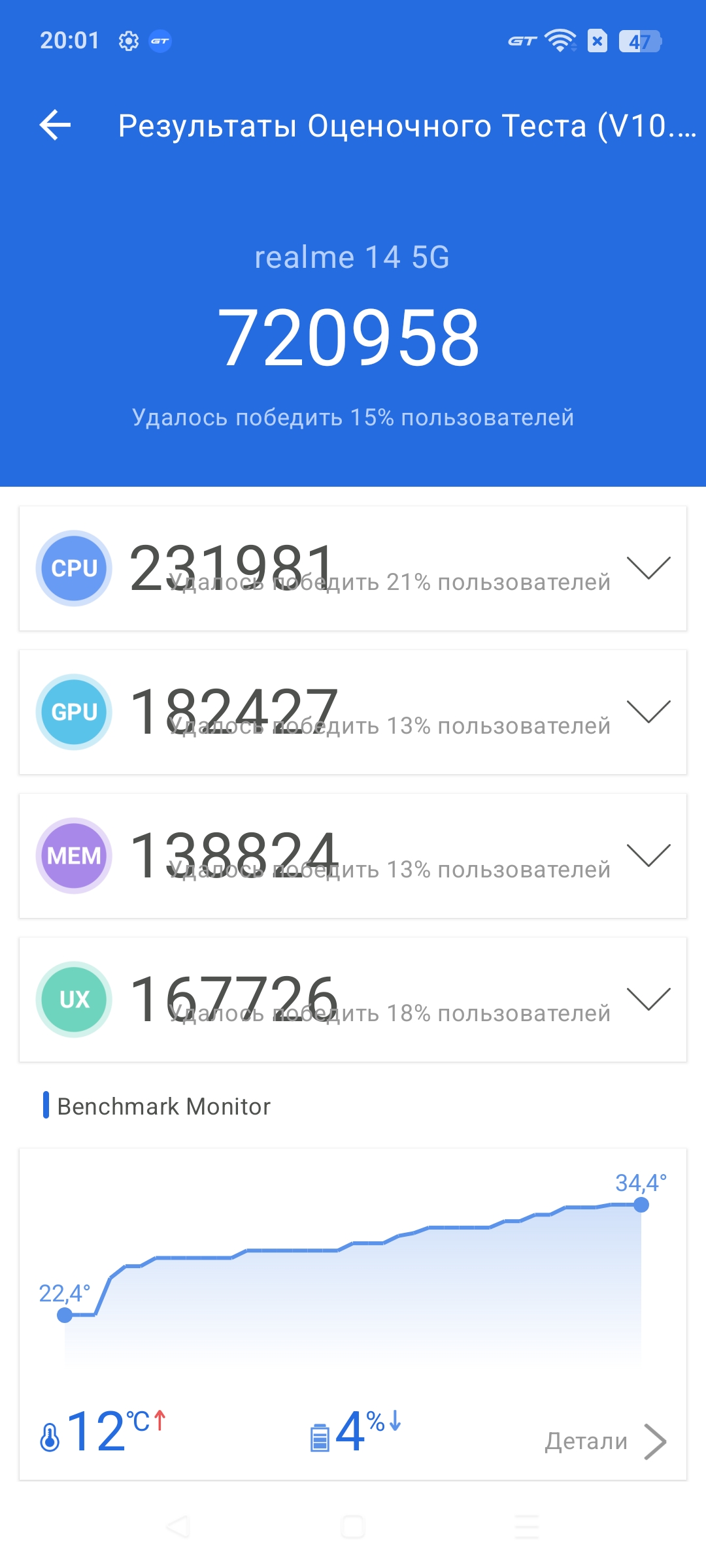
Task: Tap the GPU score circle icon
Action: tap(74, 712)
